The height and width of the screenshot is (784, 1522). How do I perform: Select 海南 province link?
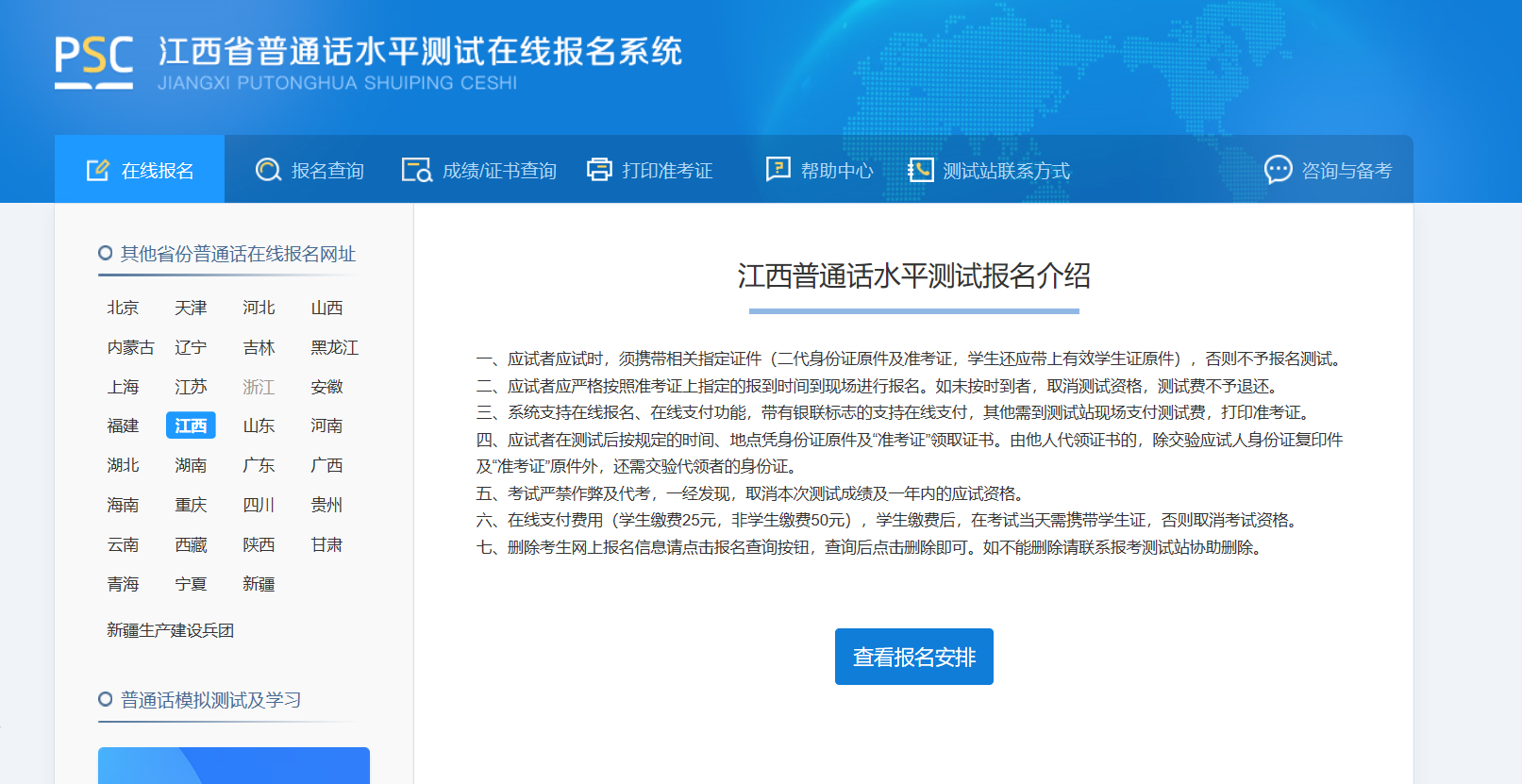click(x=123, y=505)
